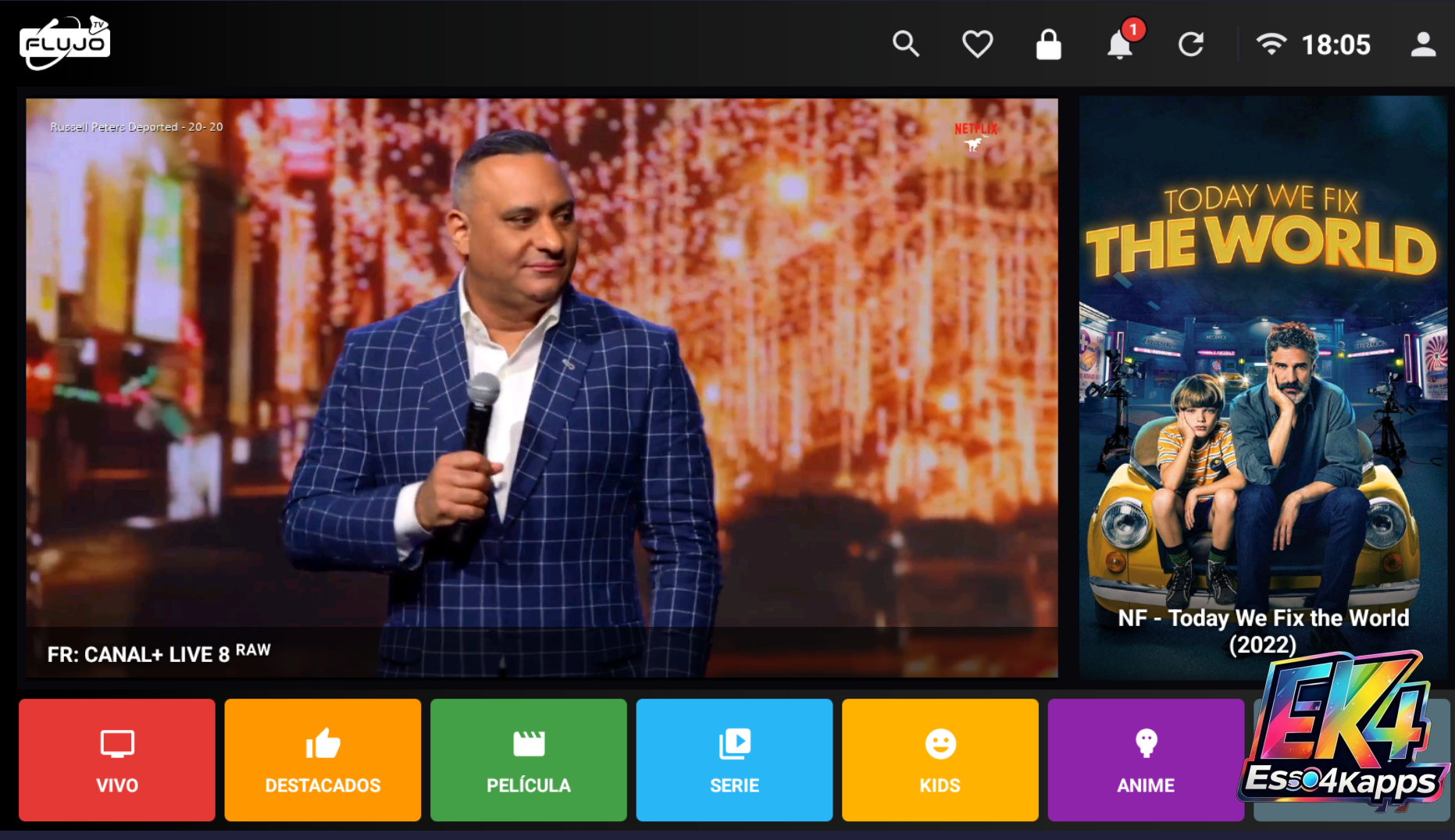Click the Flujo TV logo
1455x840 pixels.
pos(65,43)
